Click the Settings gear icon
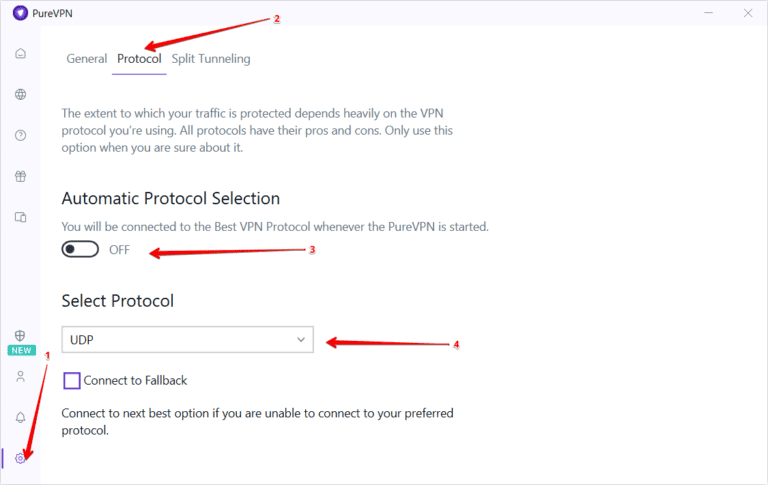This screenshot has height=485, width=768. click(x=20, y=458)
